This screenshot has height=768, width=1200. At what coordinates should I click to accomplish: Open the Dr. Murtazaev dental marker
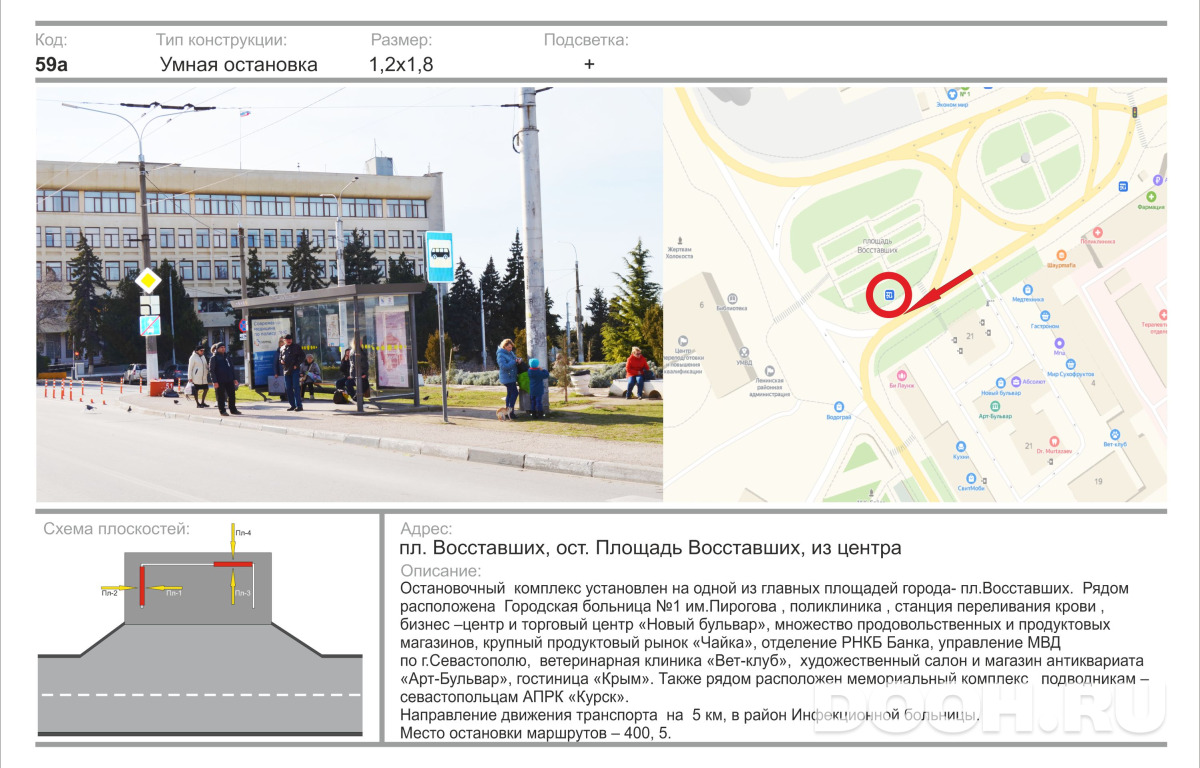click(x=1054, y=441)
